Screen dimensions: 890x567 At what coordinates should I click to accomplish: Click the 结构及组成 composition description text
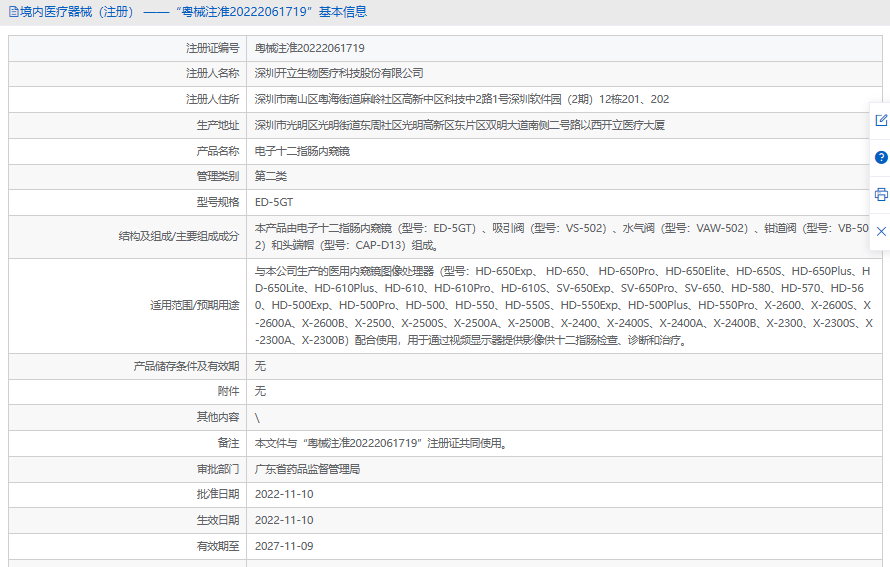click(x=560, y=236)
